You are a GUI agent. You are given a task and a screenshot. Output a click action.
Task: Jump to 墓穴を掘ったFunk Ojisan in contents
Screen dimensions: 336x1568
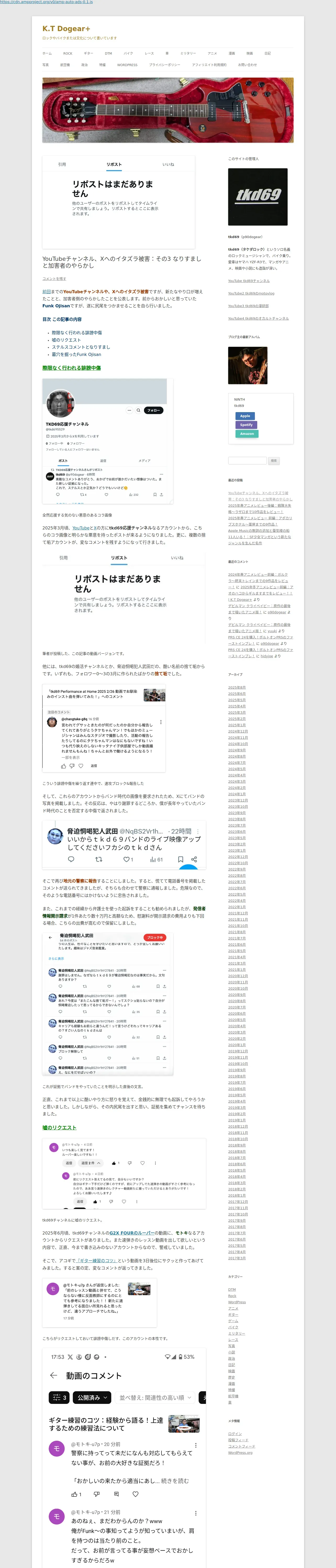pyautogui.click(x=76, y=354)
